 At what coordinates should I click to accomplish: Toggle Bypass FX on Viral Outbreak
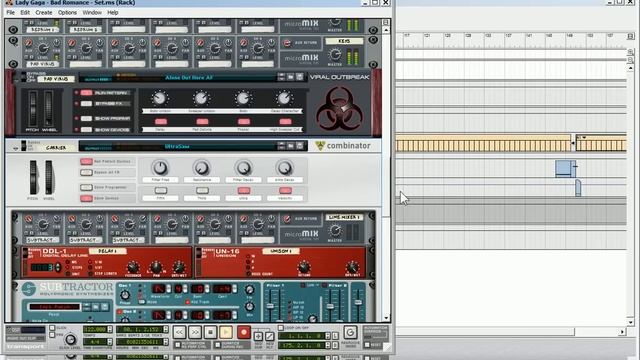(x=87, y=104)
